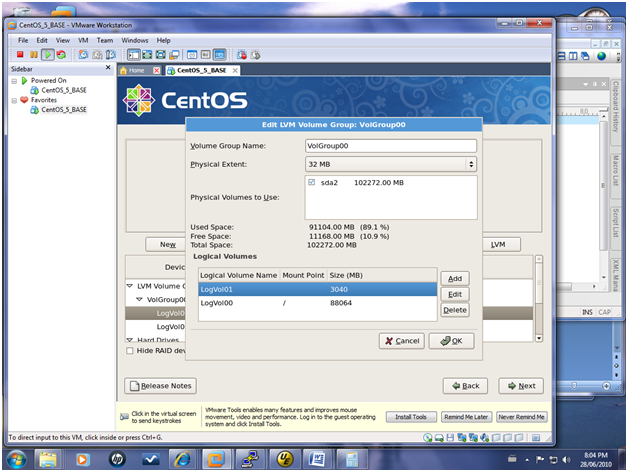Collapse the Powered On tree node

coord(14,81)
